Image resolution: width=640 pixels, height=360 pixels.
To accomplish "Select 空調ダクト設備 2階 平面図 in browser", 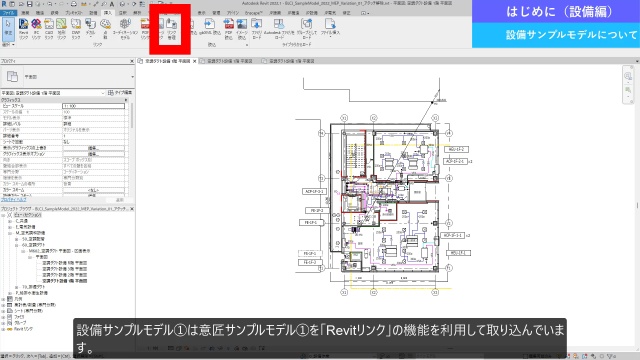I will tap(64, 275).
